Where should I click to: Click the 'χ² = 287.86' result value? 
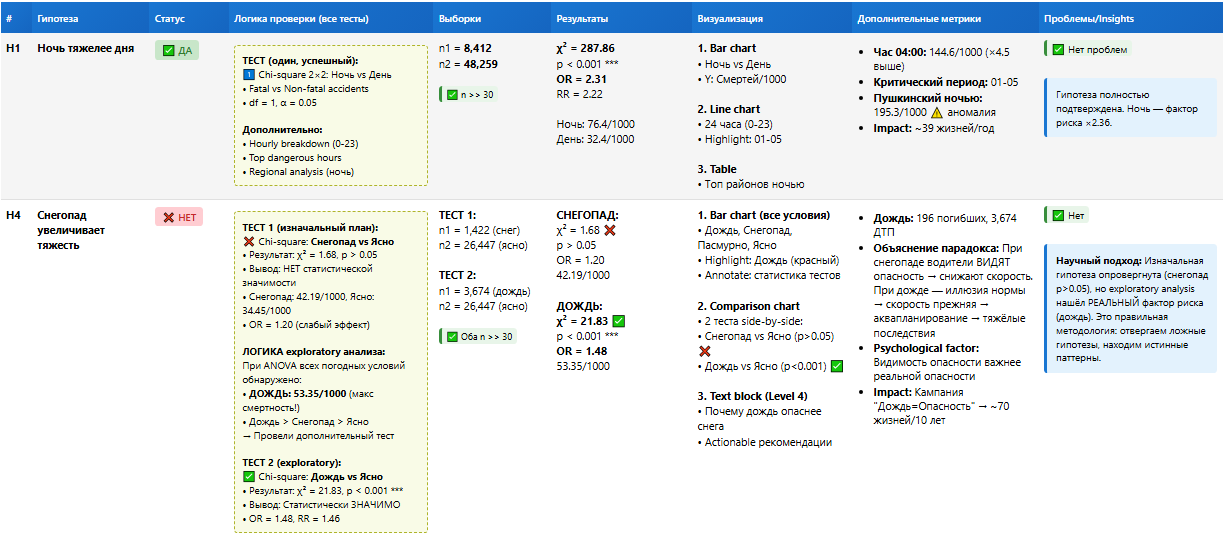[x=585, y=48]
